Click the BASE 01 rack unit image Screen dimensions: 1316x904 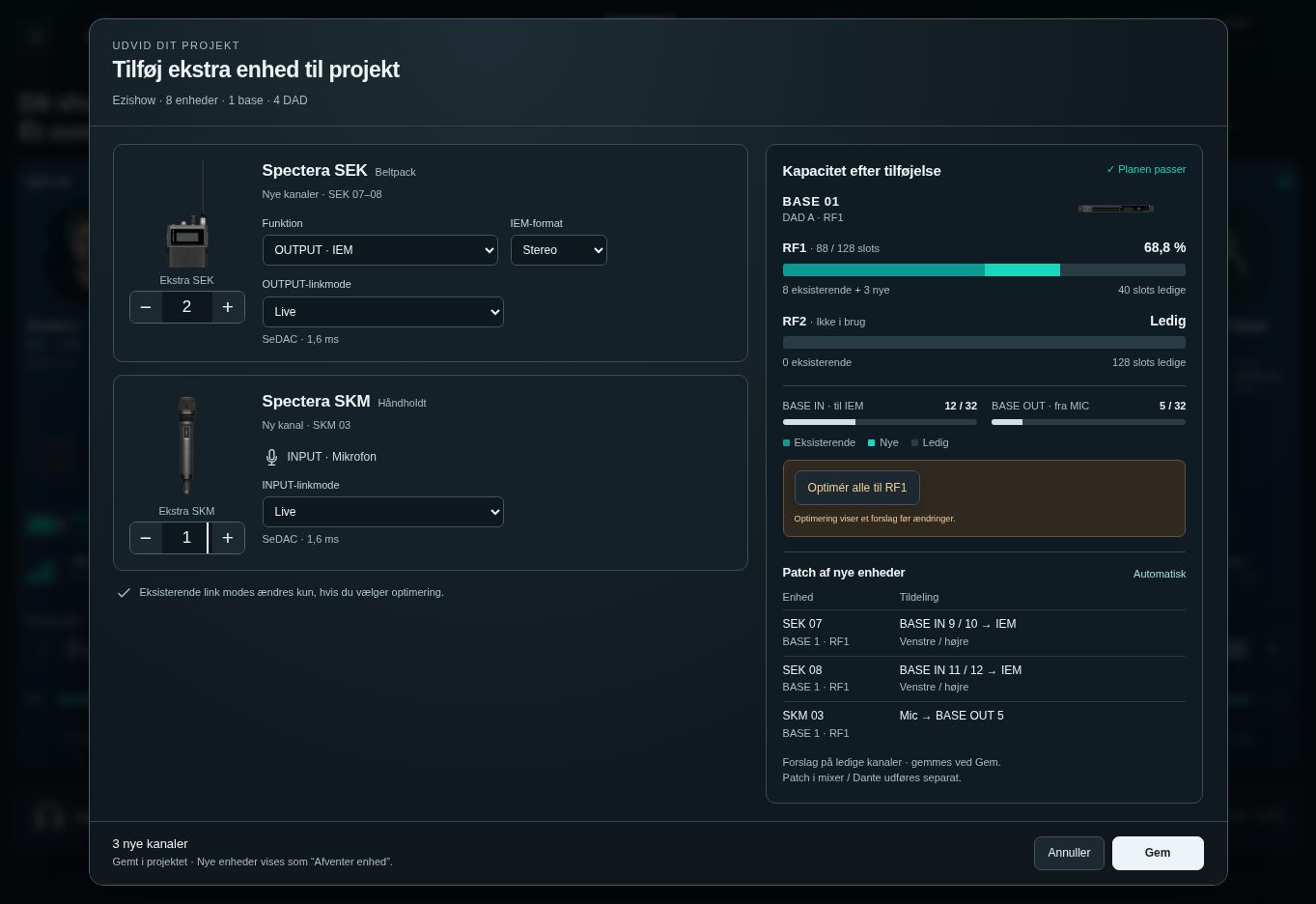[1116, 209]
